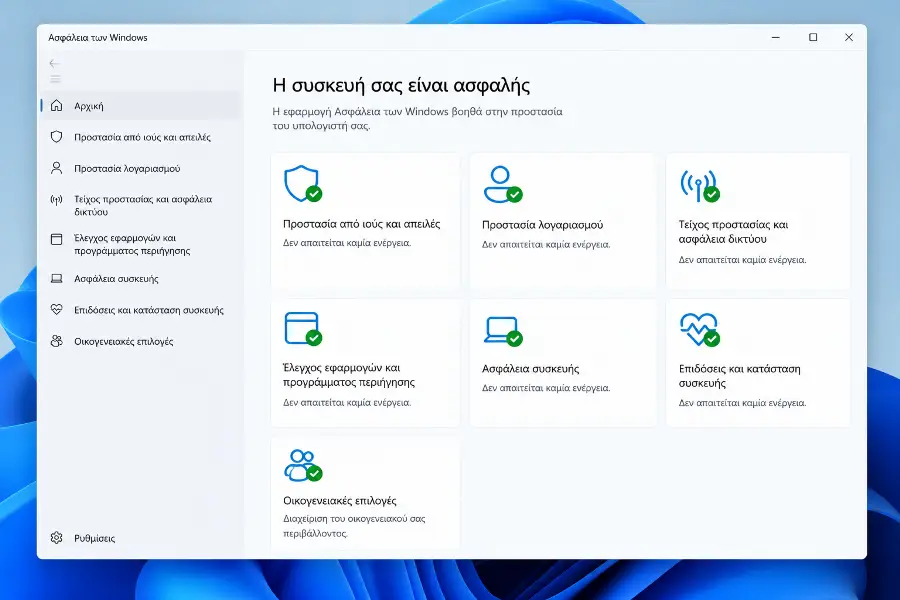900x600 pixels.
Task: Click the Διαχείριση του οικογενειακού σας περιβάλλοντος text
Action: 354,526
